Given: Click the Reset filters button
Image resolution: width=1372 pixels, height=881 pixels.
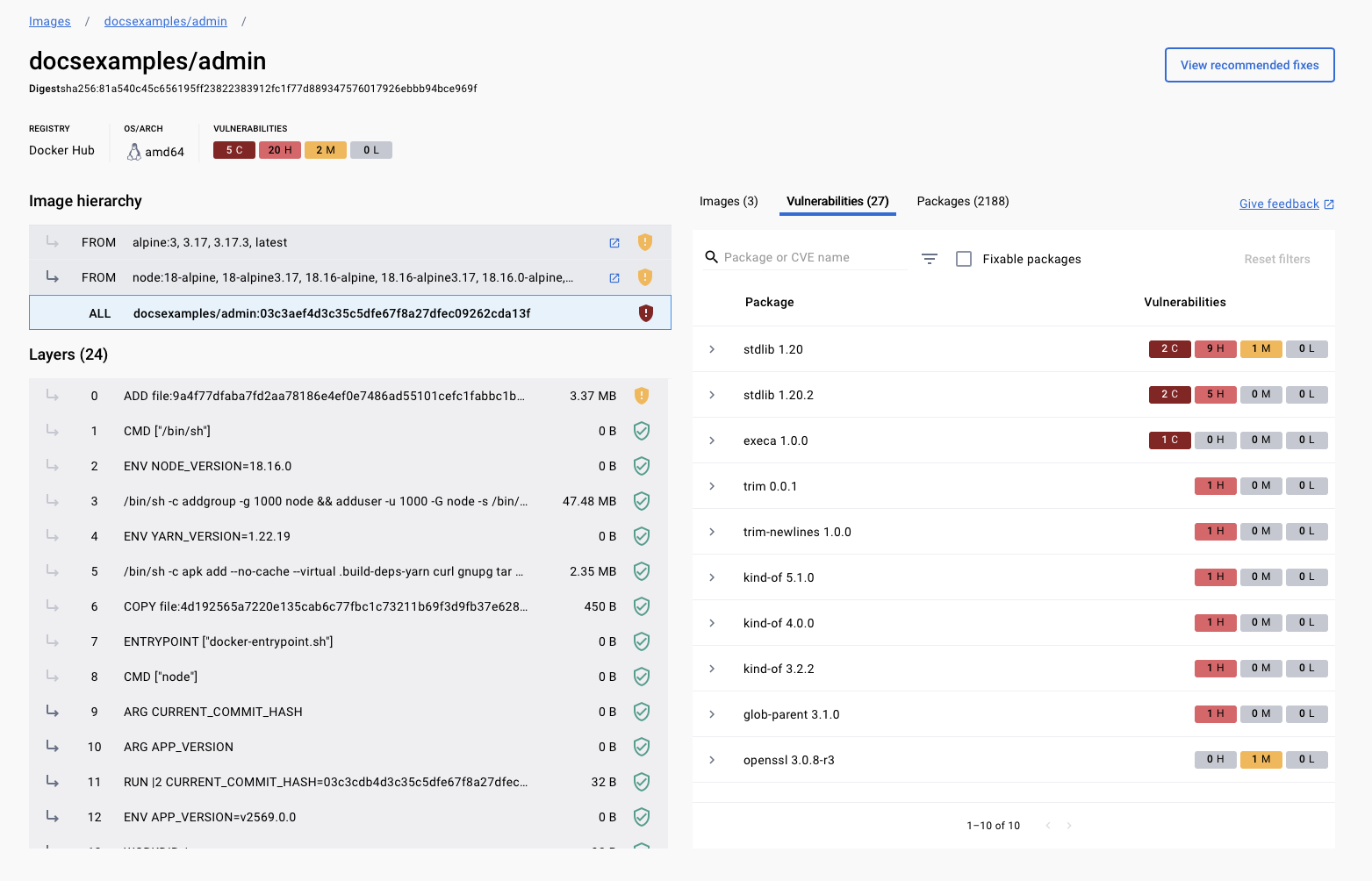Looking at the screenshot, I should point(1276,259).
